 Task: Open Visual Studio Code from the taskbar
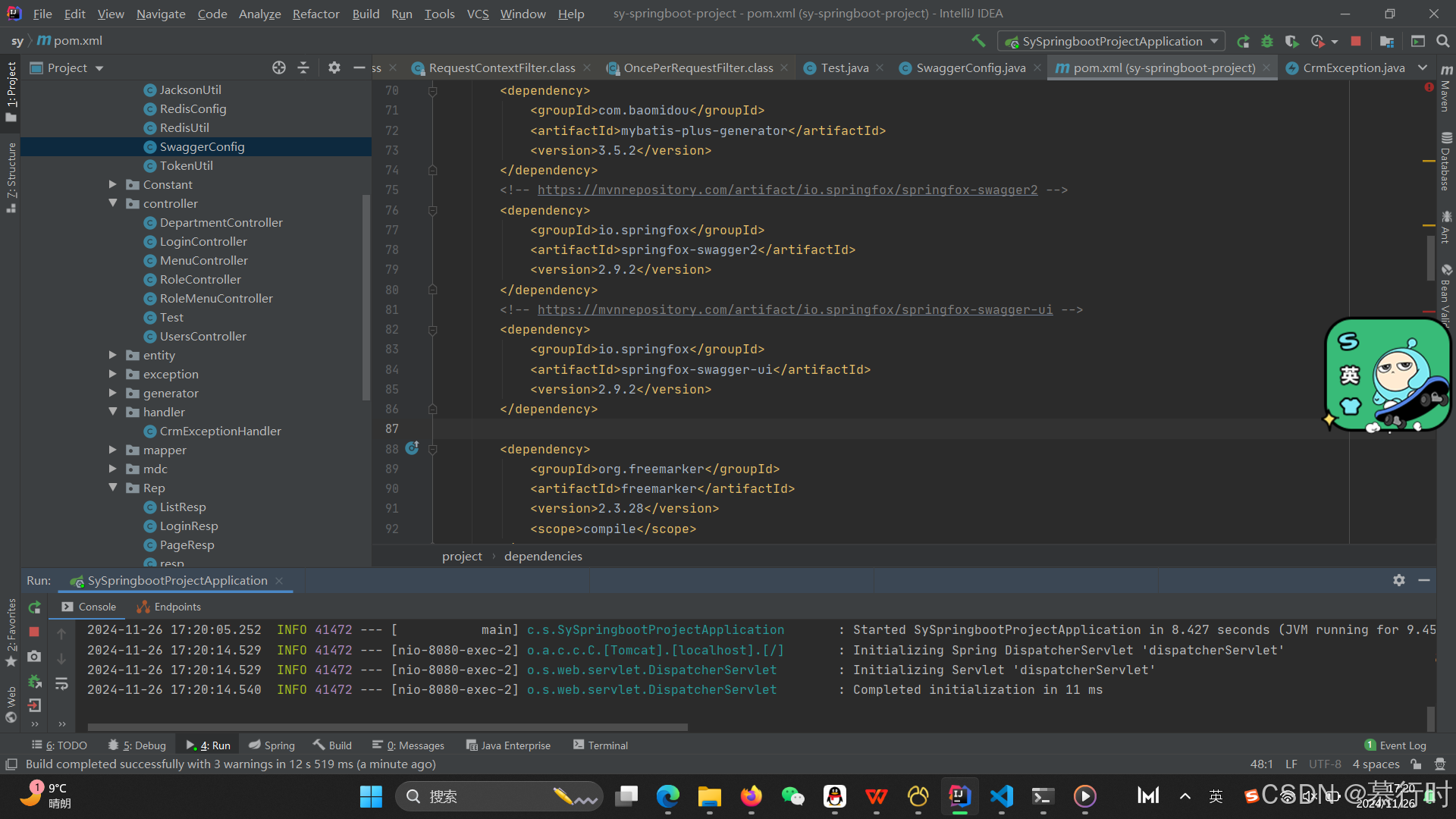tap(1001, 796)
